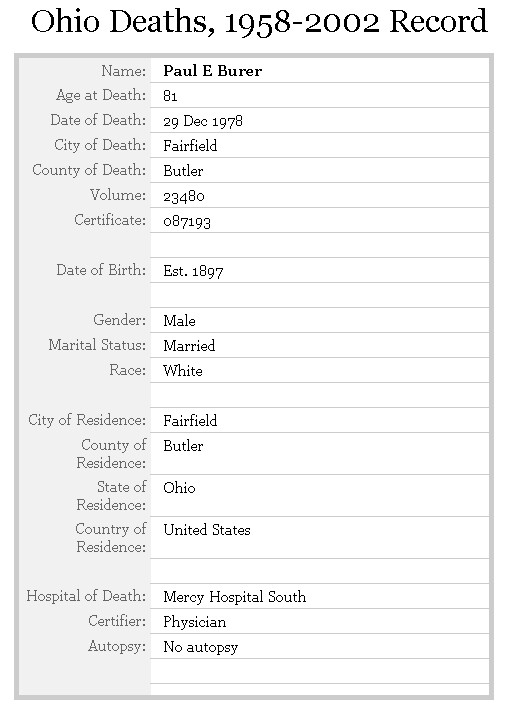Click the State of Residence value Ohio

point(179,488)
